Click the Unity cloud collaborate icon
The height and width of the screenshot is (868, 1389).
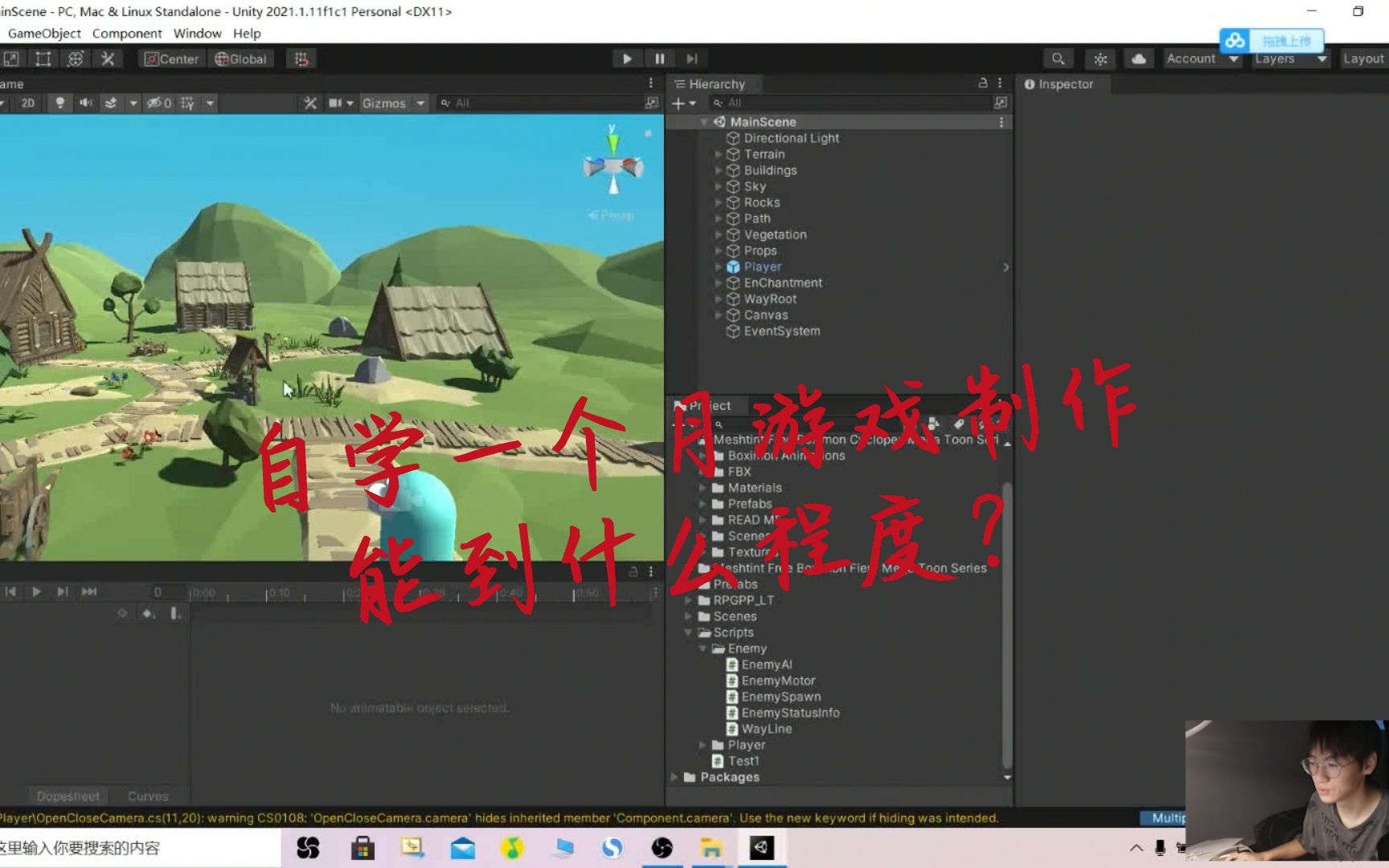tap(1138, 59)
